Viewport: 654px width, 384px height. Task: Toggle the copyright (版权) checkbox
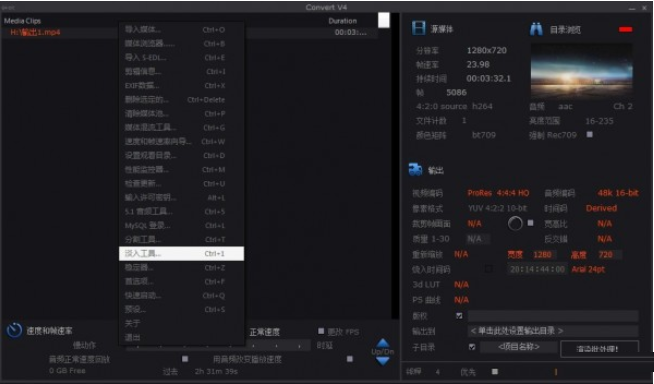point(459,316)
